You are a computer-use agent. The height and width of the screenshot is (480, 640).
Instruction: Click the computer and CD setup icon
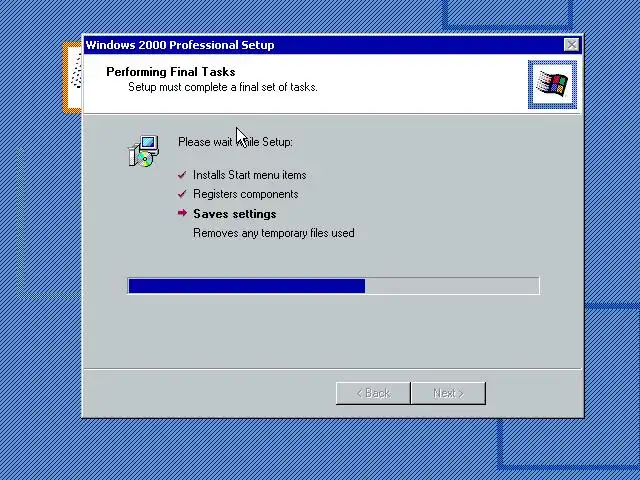(x=143, y=151)
